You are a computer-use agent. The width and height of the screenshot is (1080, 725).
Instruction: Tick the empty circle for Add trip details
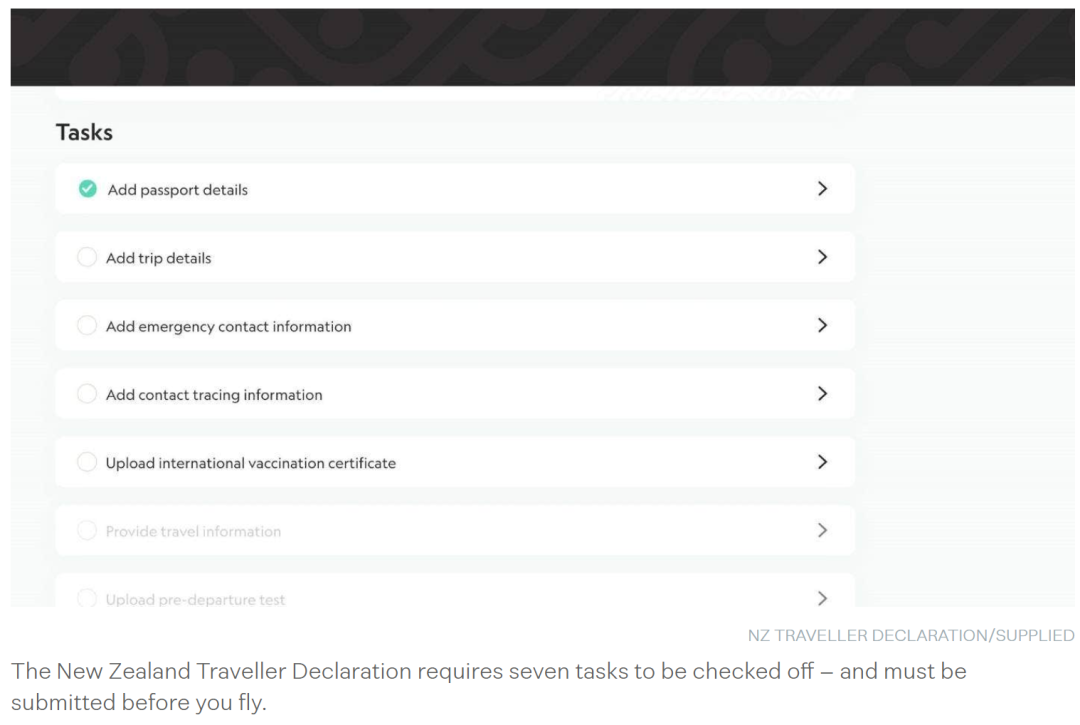pos(87,257)
